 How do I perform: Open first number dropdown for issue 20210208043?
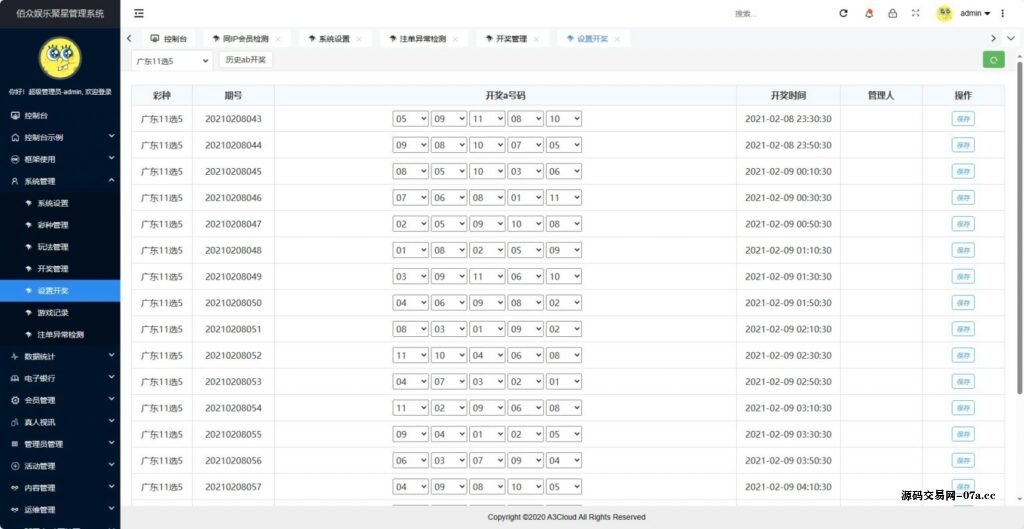point(410,119)
